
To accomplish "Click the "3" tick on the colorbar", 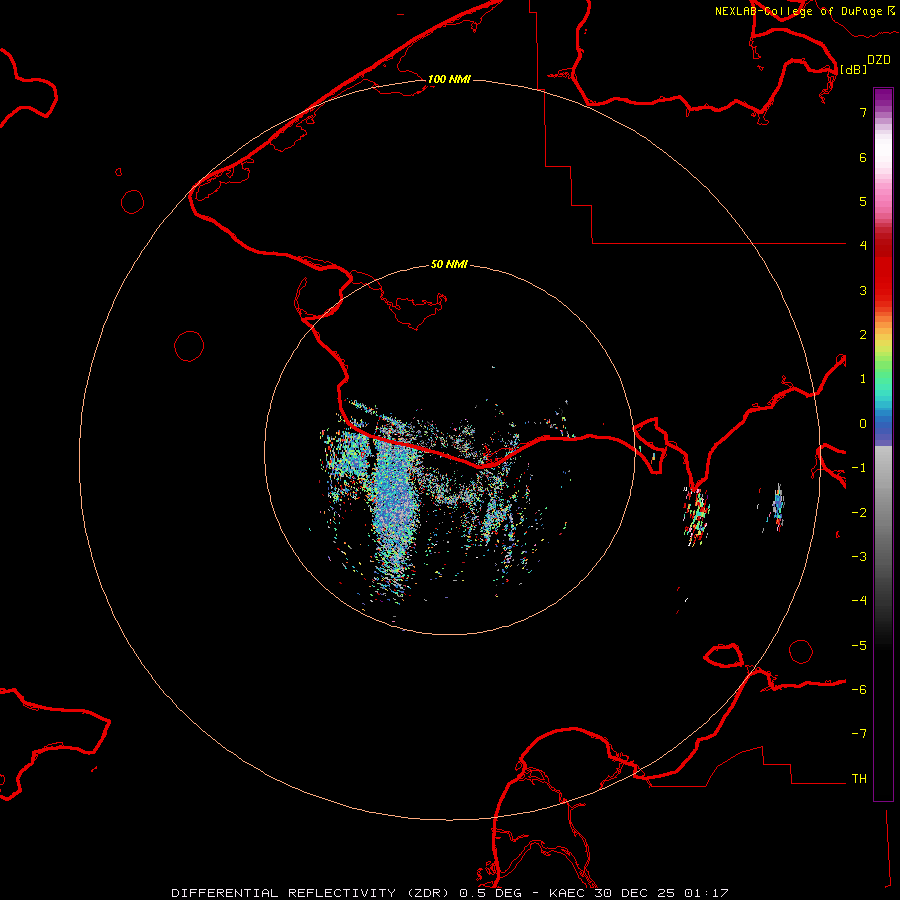I will point(863,290).
